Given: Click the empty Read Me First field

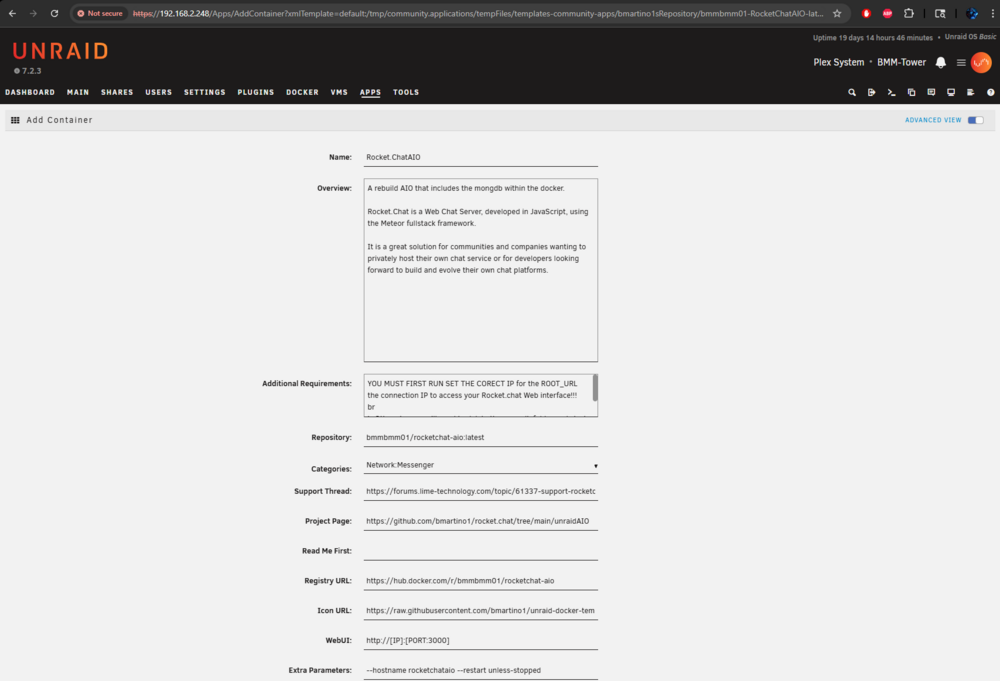Looking at the screenshot, I should tap(480, 551).
